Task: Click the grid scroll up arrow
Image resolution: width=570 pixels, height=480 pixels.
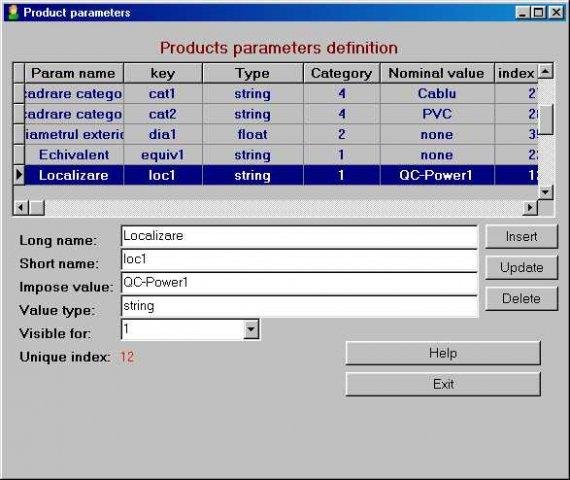Action: (x=545, y=71)
